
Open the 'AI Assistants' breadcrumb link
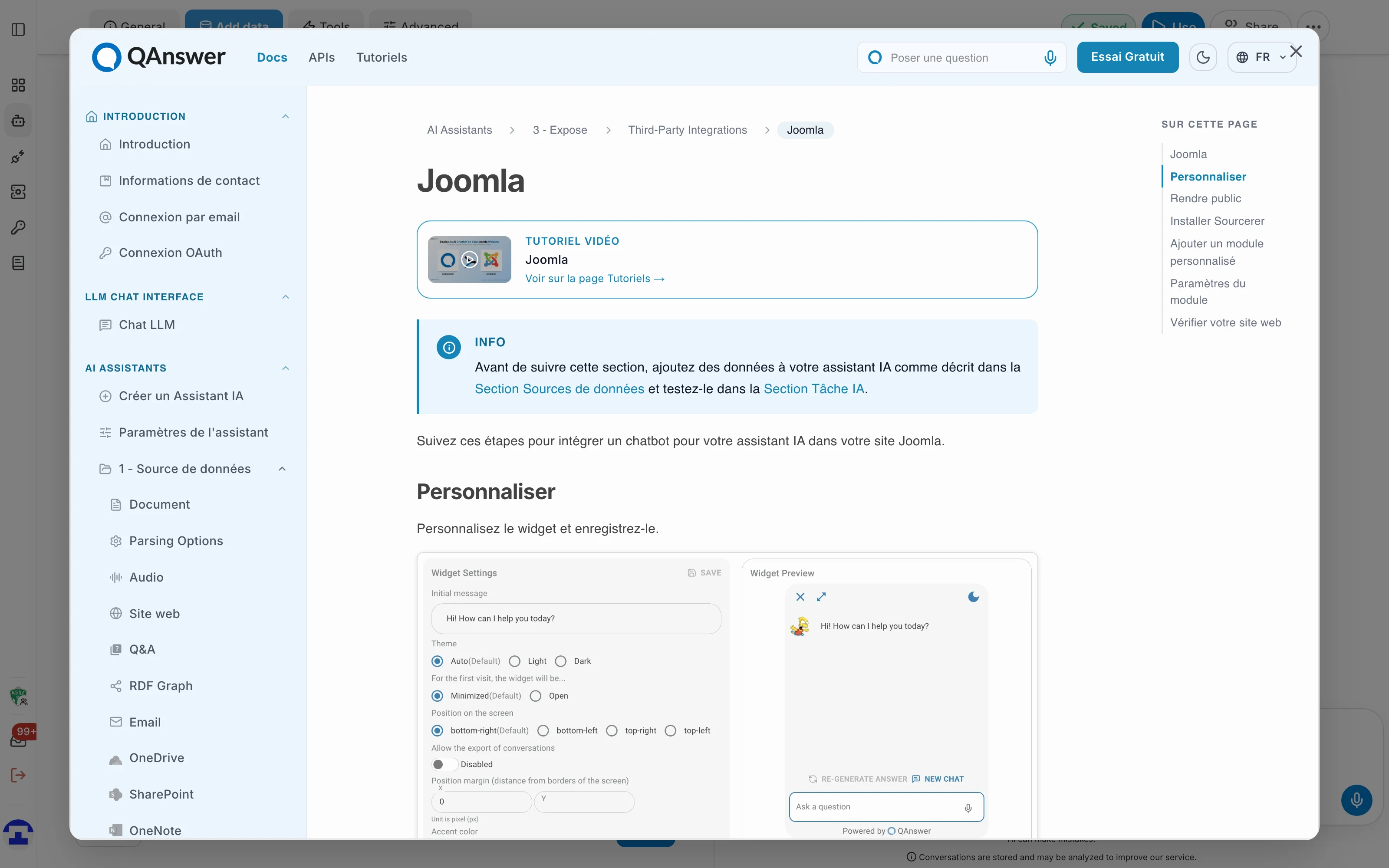pos(459,130)
